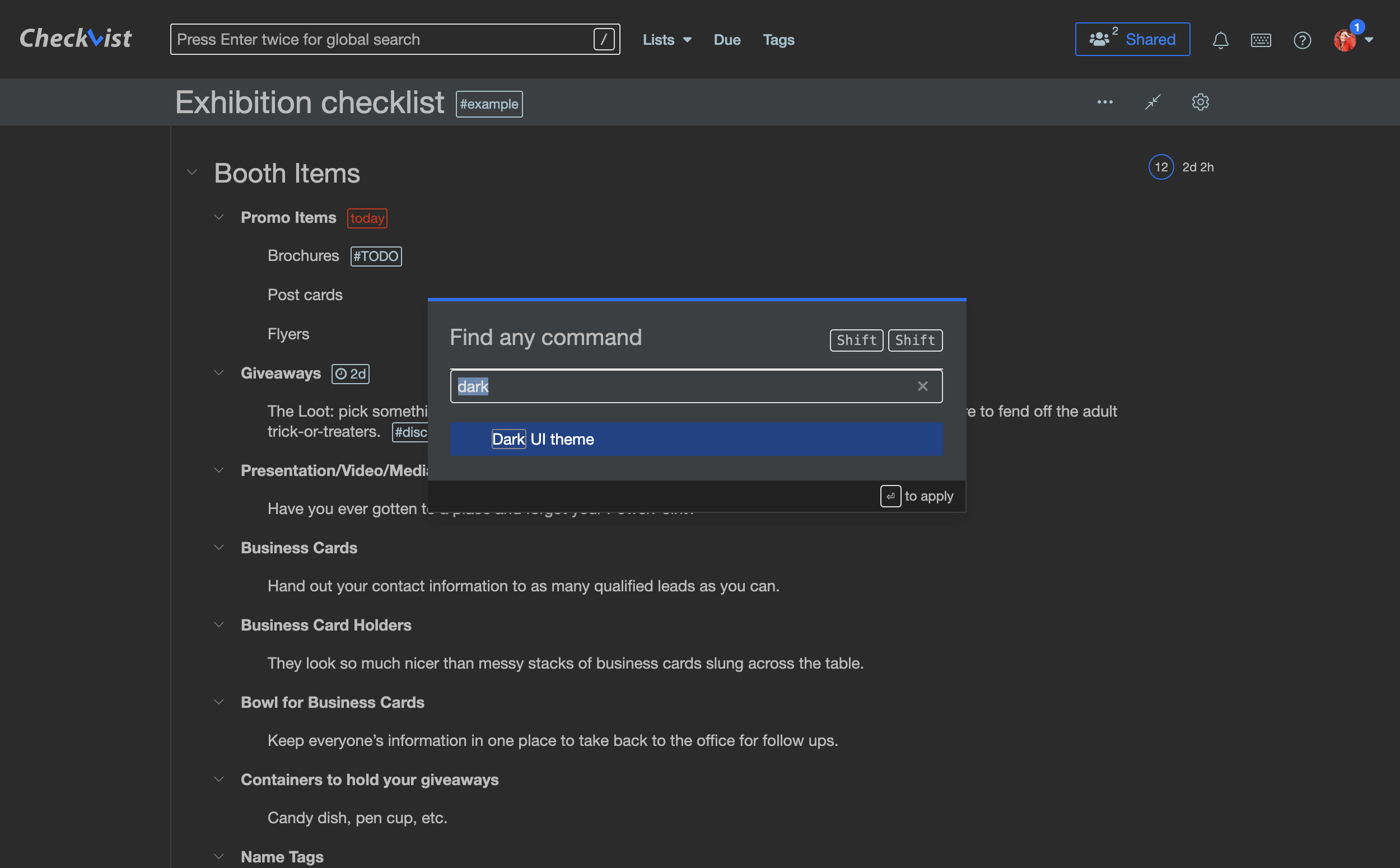Open the Due menu item
1400x868 pixels.
727,40
